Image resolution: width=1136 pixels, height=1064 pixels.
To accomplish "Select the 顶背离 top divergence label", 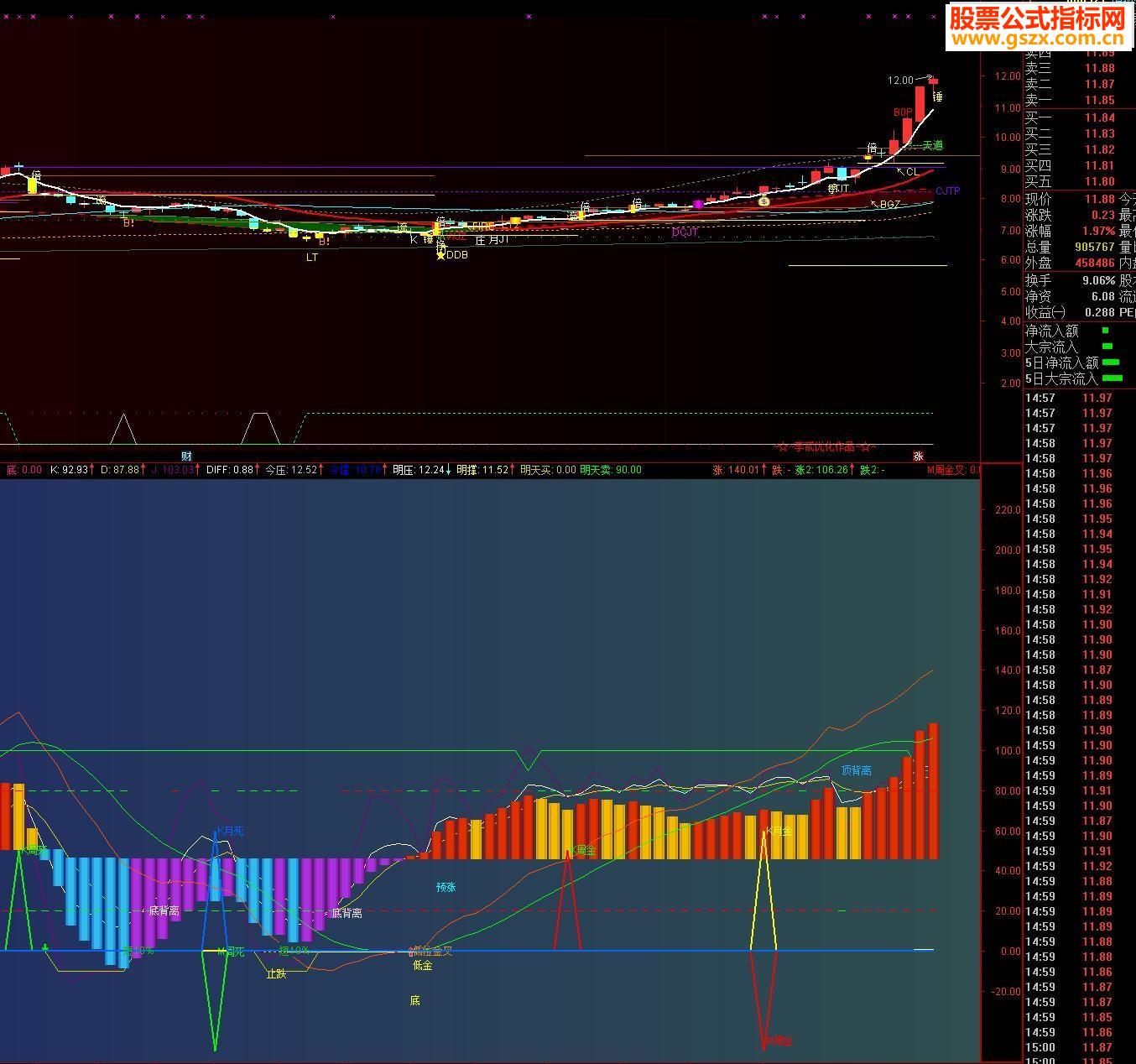I will [x=857, y=770].
